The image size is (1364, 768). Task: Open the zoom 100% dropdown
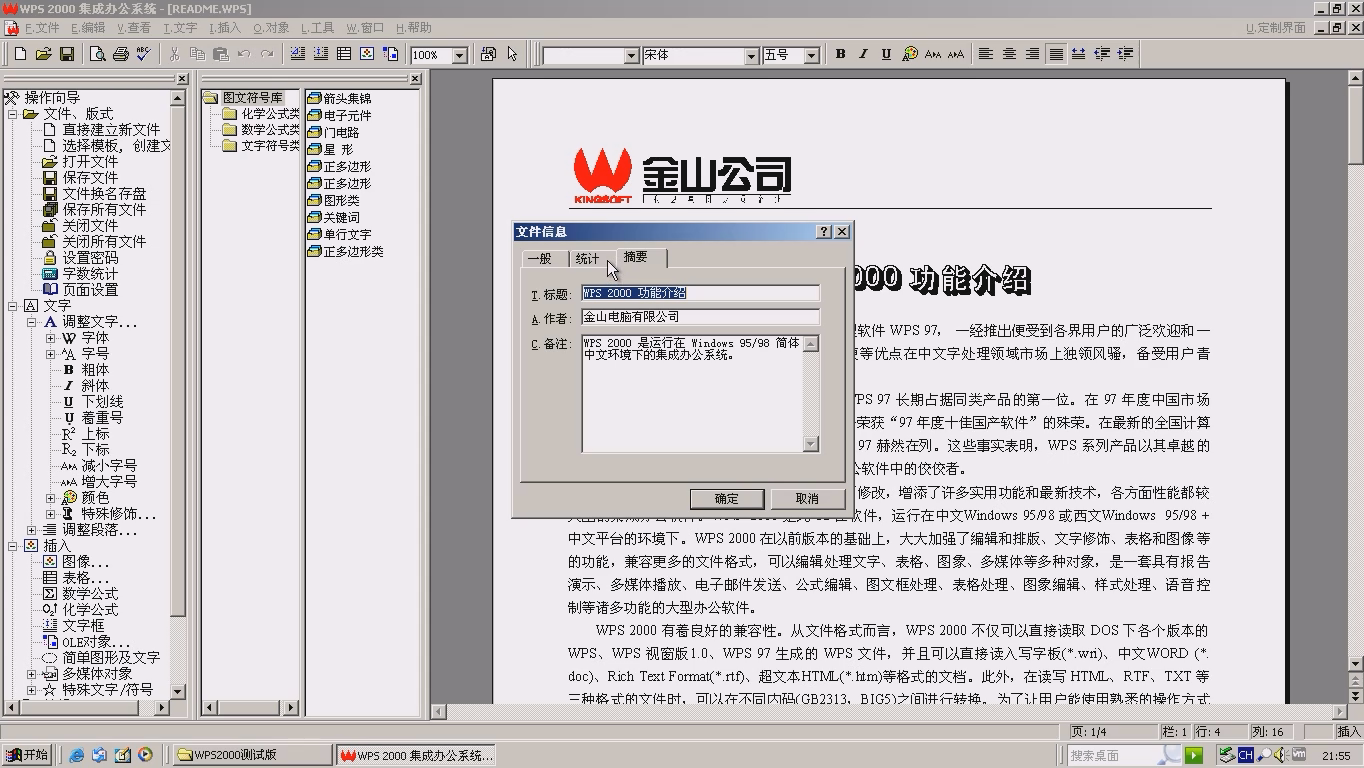(459, 56)
